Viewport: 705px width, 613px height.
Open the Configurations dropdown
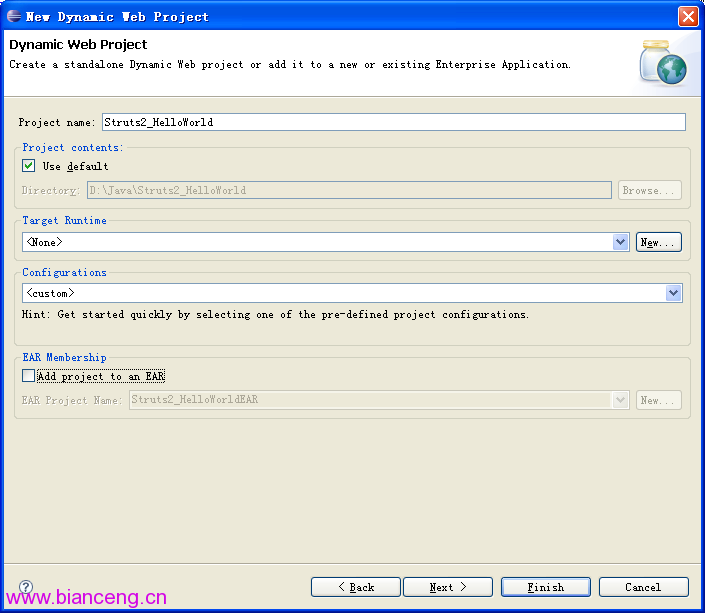(x=673, y=293)
